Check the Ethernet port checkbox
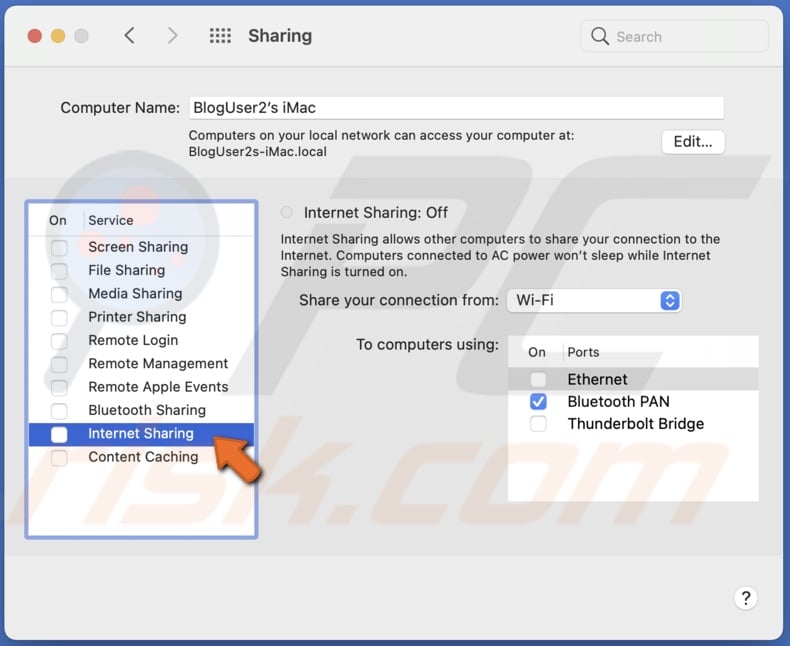Viewport: 790px width, 646px height. [x=538, y=379]
